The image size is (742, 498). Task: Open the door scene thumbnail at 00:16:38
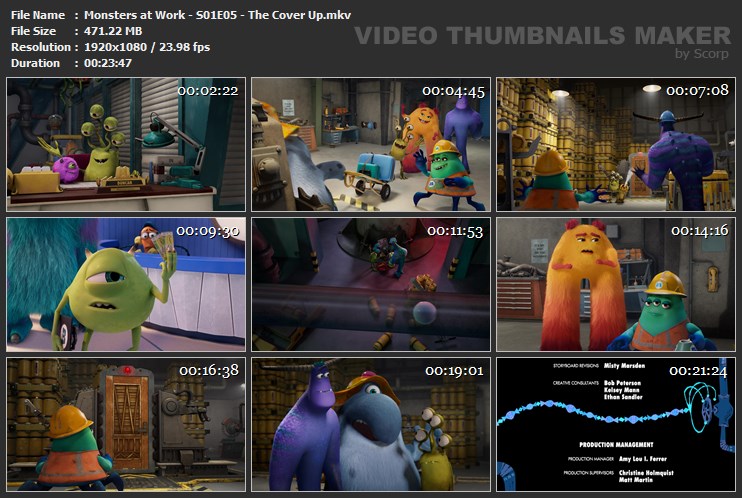(126, 424)
